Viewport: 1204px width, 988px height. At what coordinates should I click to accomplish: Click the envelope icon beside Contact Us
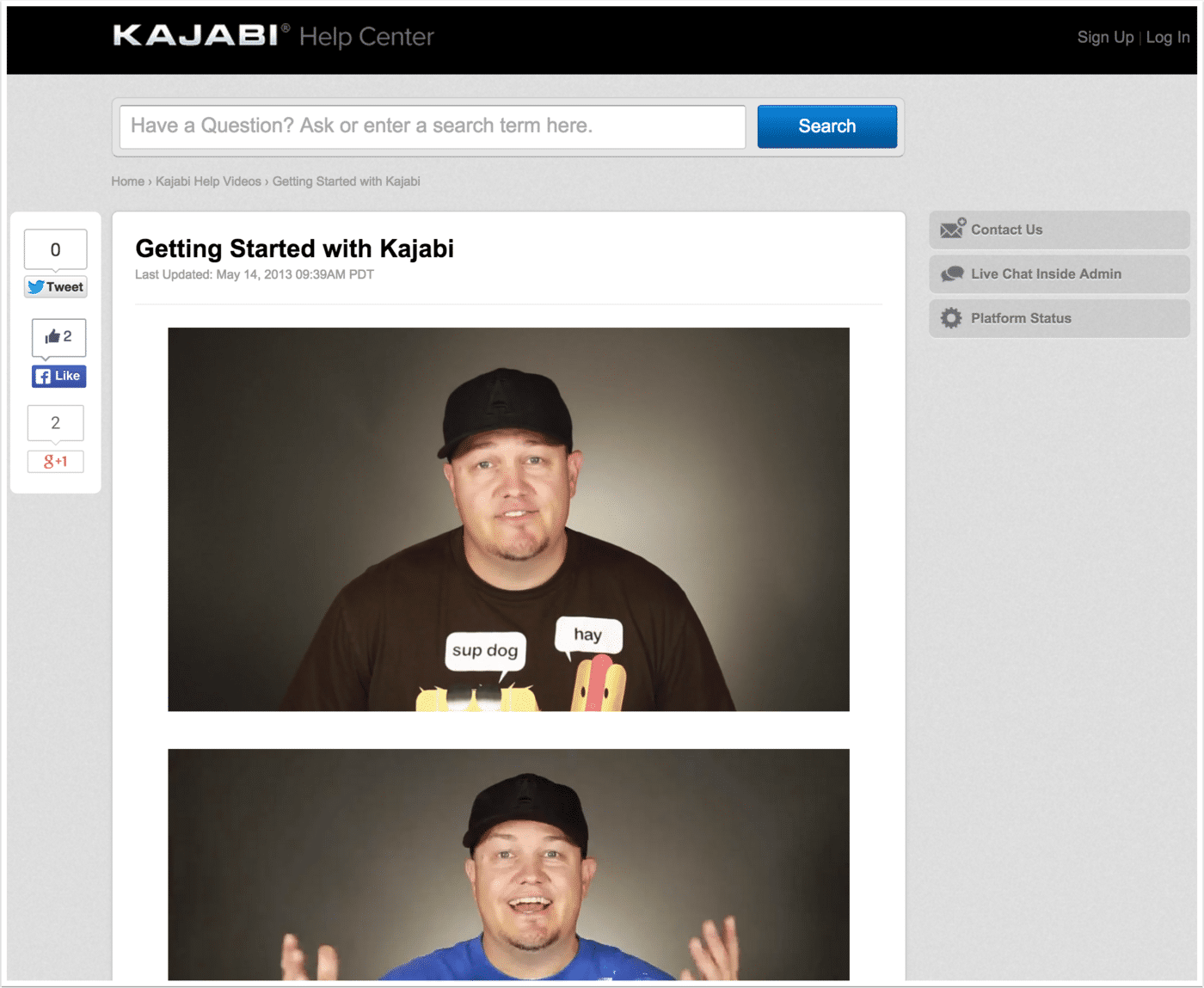pyautogui.click(x=952, y=229)
